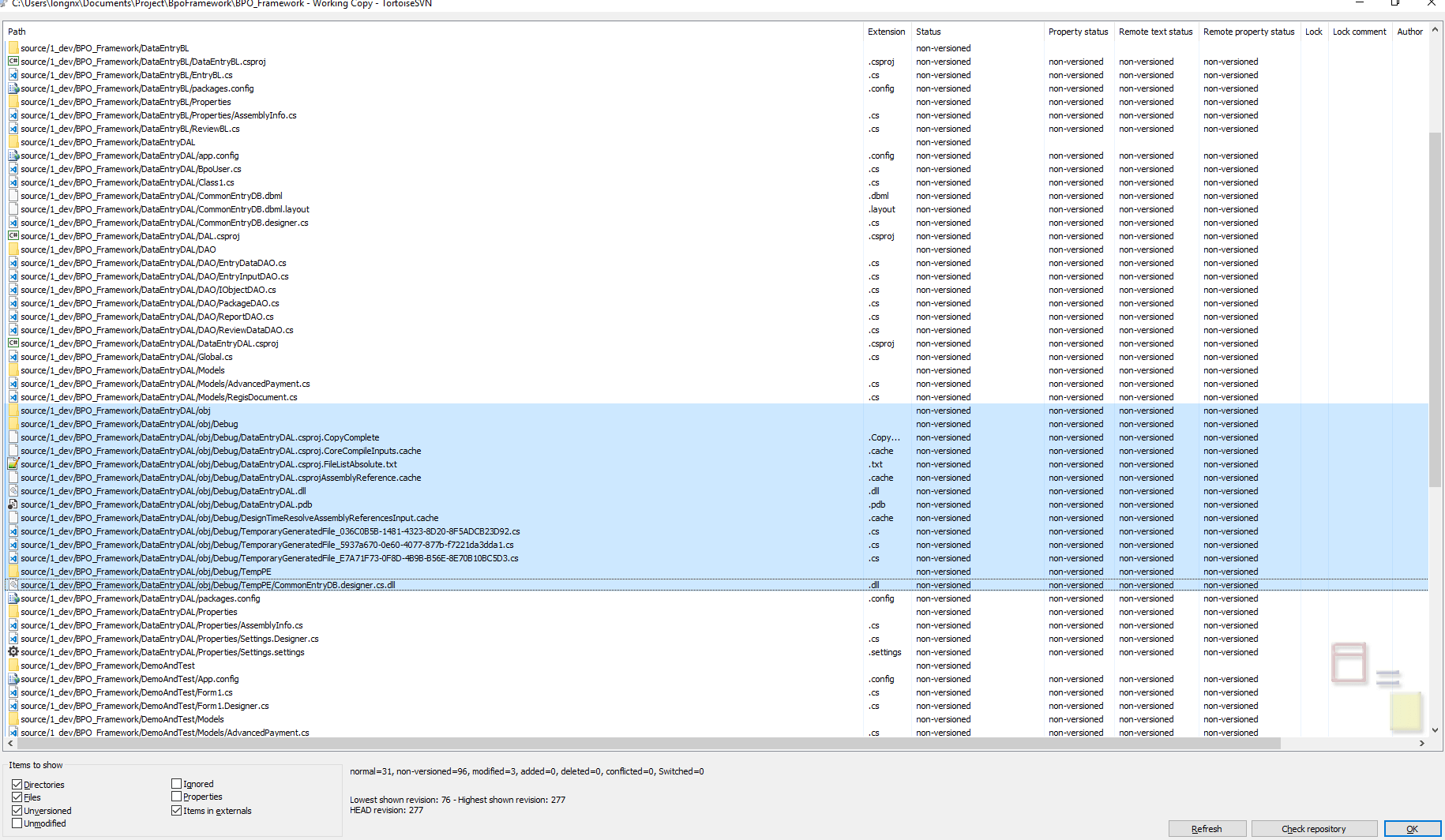Click the DataEntryDAL/DAO folder icon
Screen dimensions: 1445x840
tap(13, 249)
